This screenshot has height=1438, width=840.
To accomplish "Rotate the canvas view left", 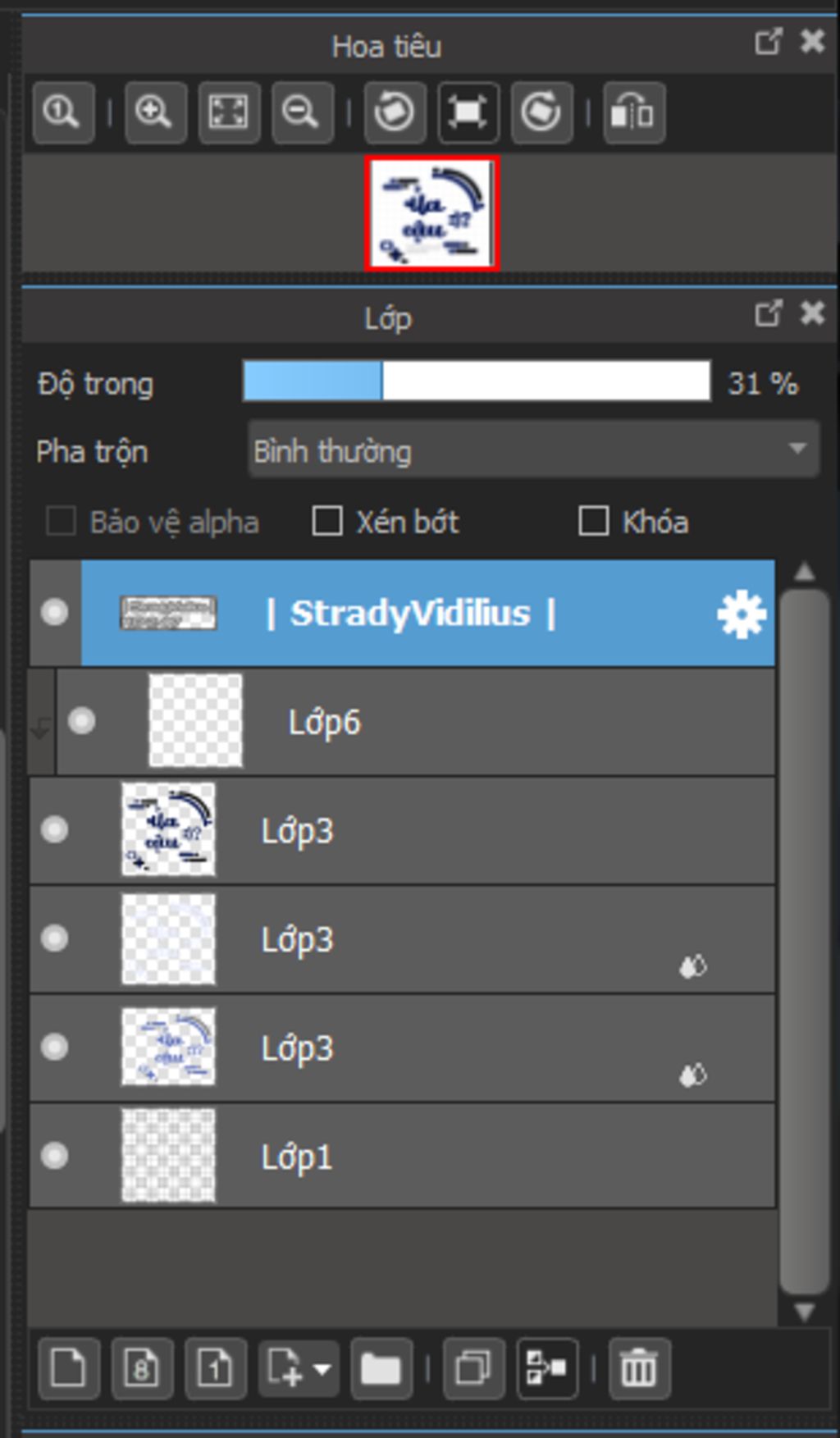I will point(395,112).
